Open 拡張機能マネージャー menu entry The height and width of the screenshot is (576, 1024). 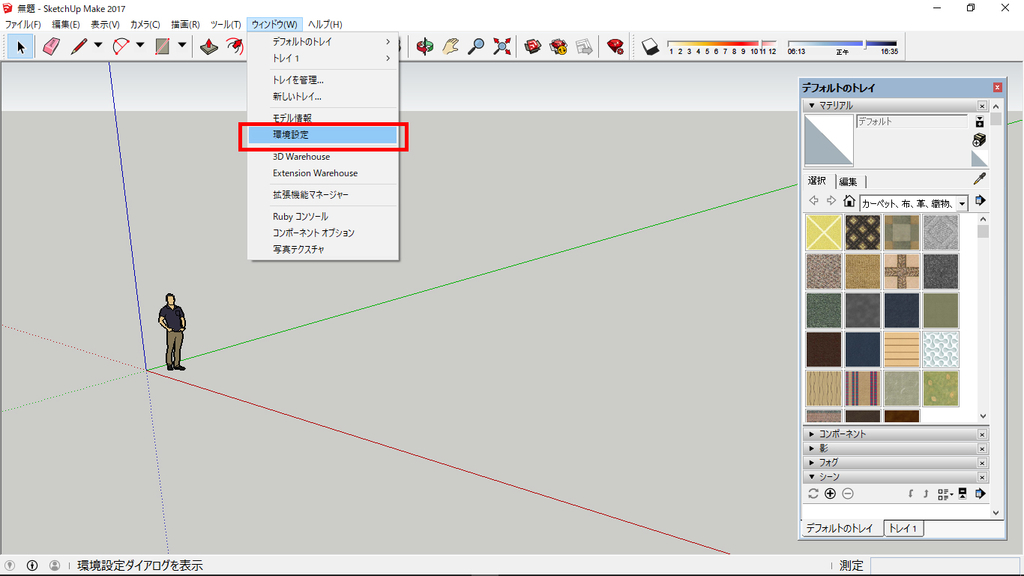pyautogui.click(x=323, y=195)
